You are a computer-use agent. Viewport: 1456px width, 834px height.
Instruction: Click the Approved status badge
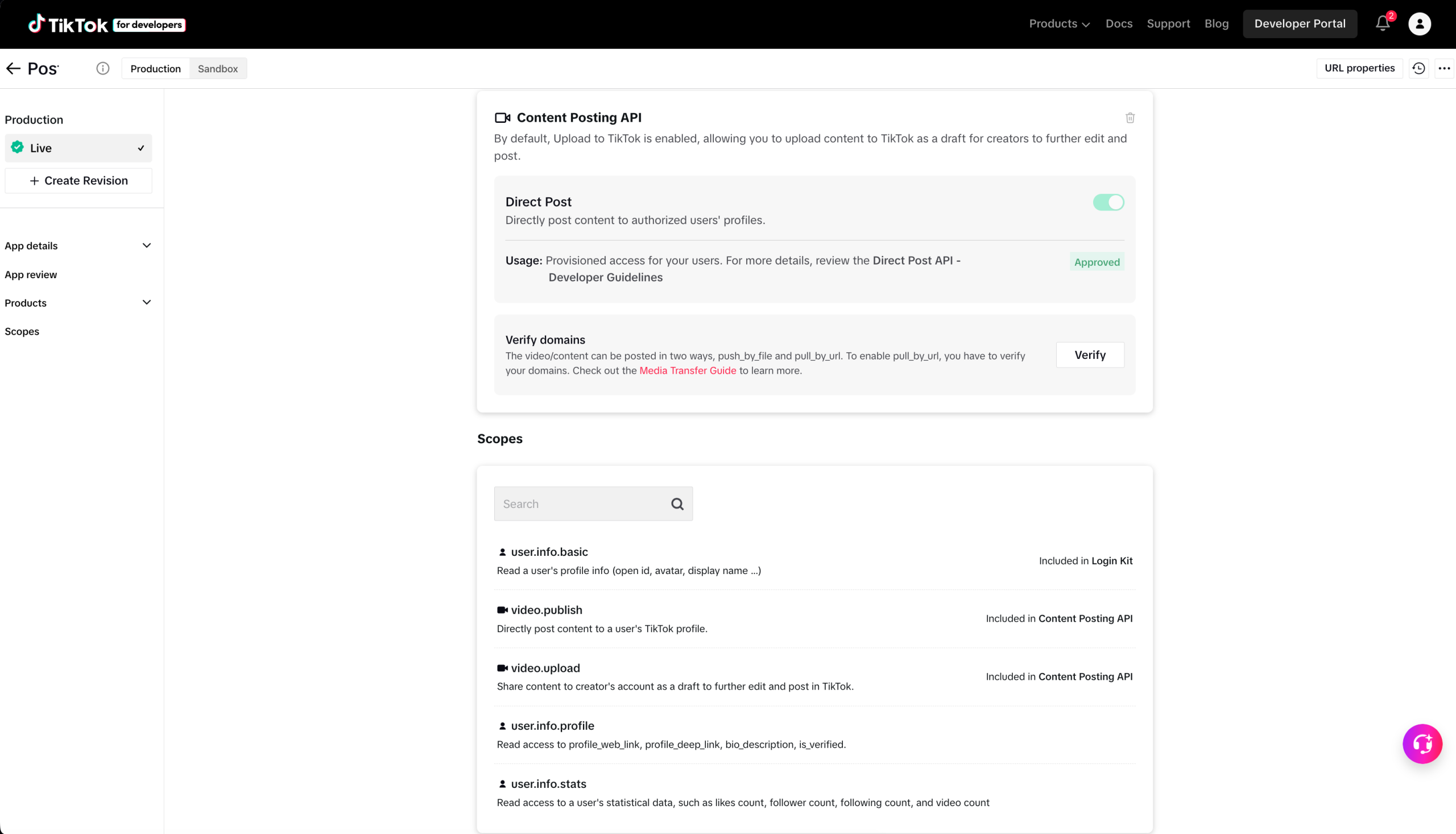tap(1097, 262)
